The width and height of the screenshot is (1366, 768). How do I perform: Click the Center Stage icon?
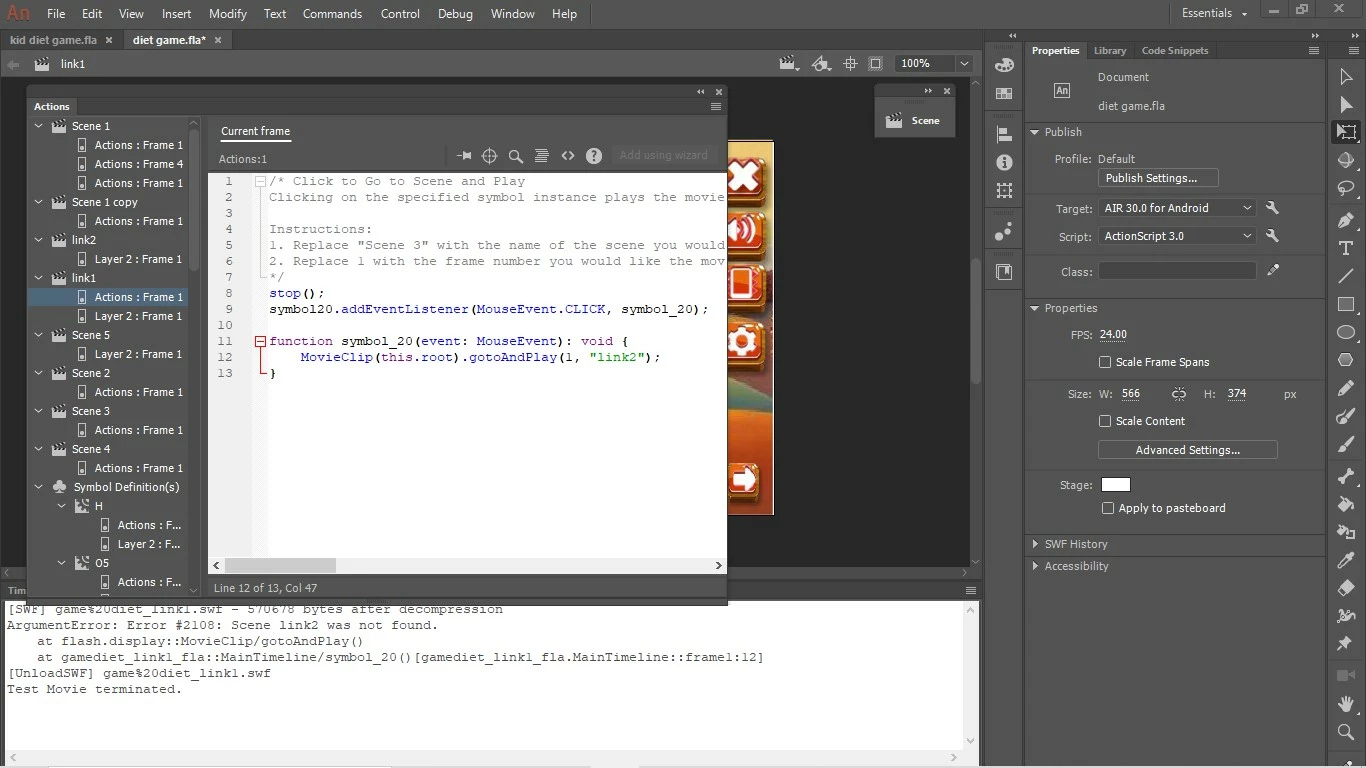click(850, 63)
